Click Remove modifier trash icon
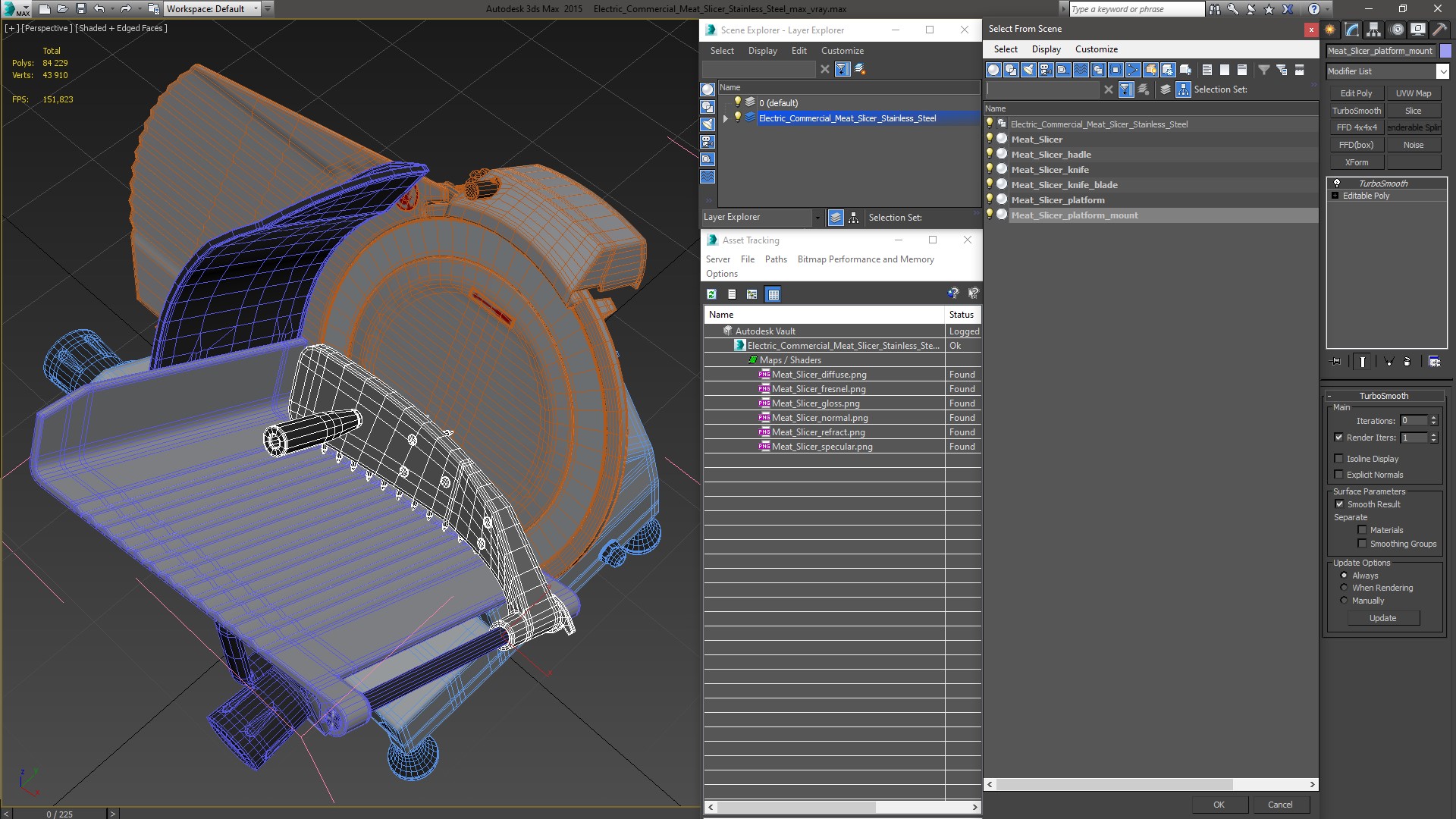 [1407, 362]
